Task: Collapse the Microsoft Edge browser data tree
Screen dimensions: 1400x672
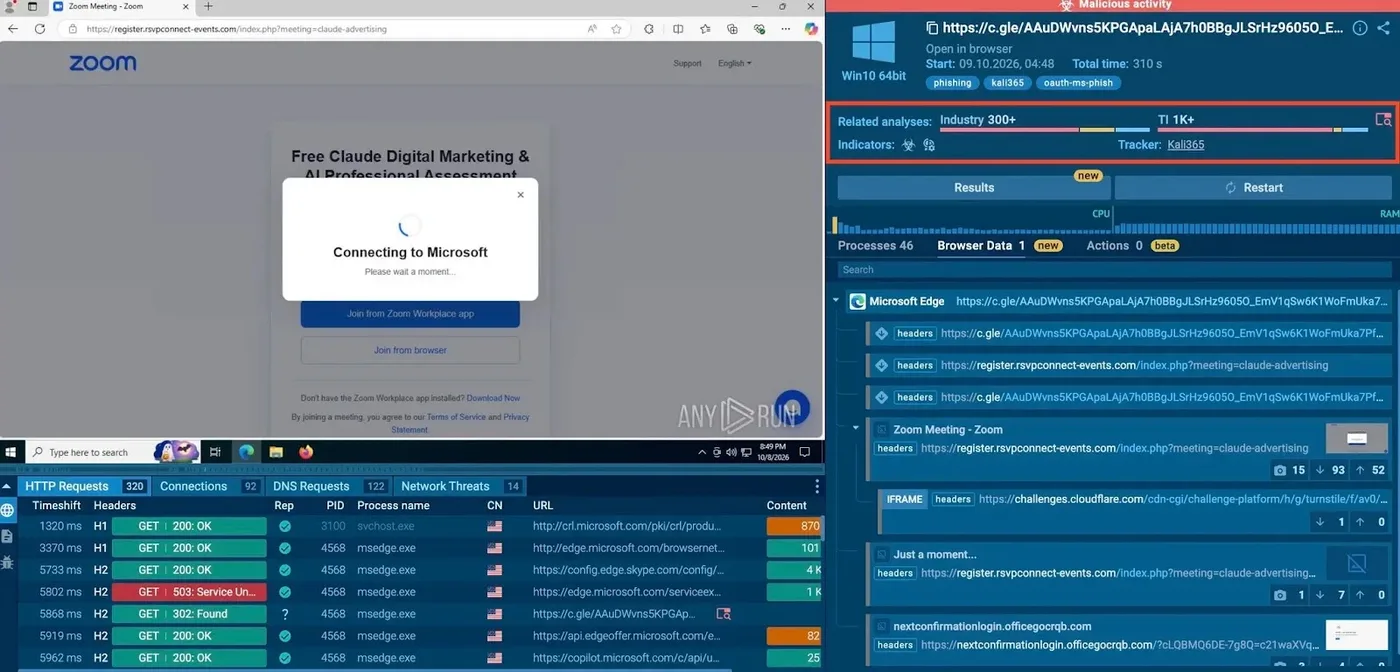Action: (836, 301)
